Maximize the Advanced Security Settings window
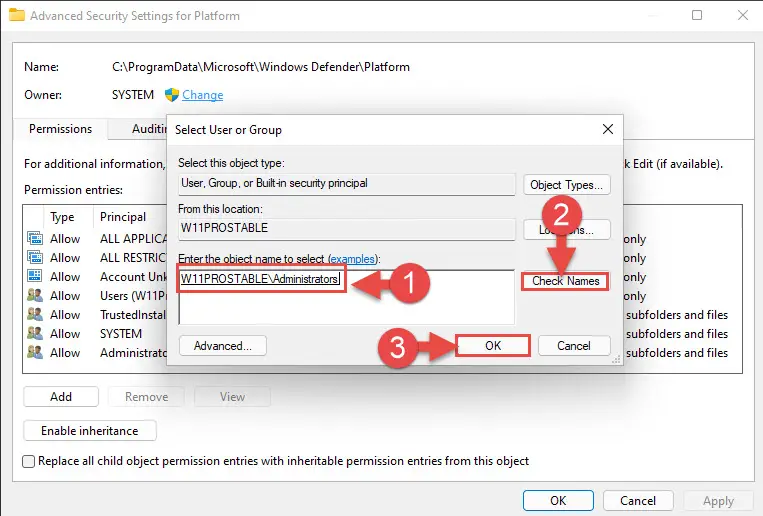Screen dimensions: 763x516 [x=697, y=15]
